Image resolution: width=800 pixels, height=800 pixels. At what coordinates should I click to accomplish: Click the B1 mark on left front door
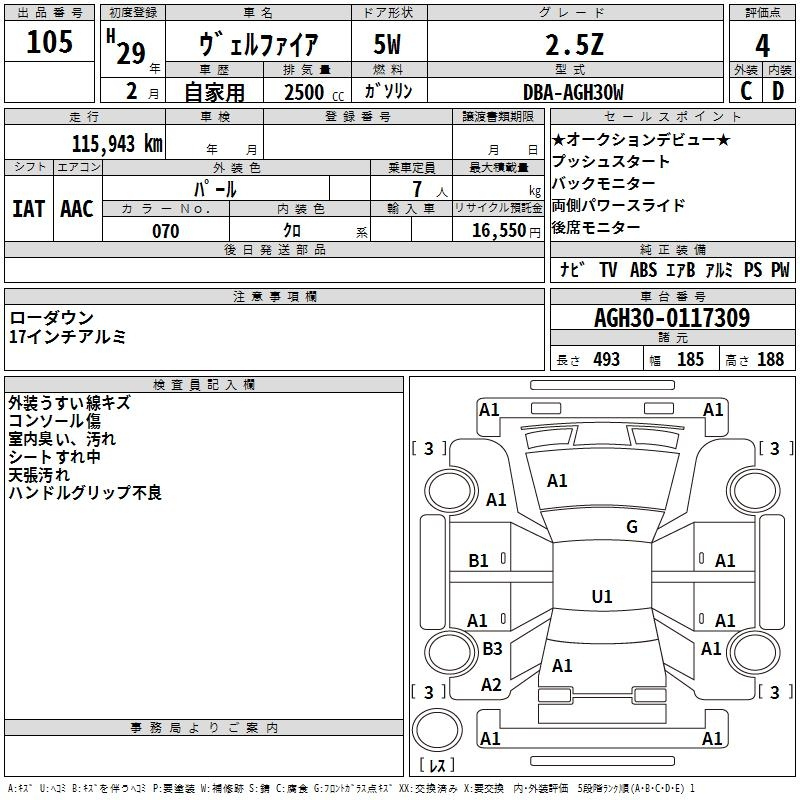coord(478,560)
